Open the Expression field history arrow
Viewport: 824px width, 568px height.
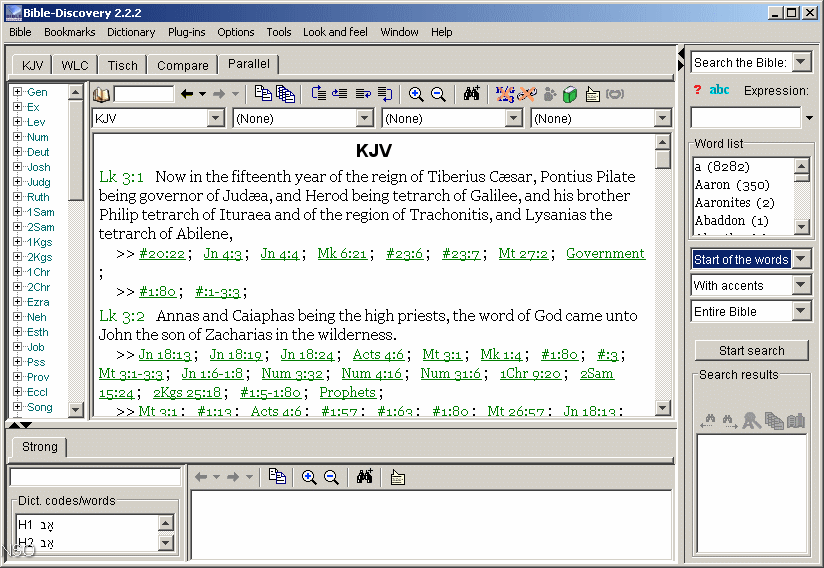(810, 118)
